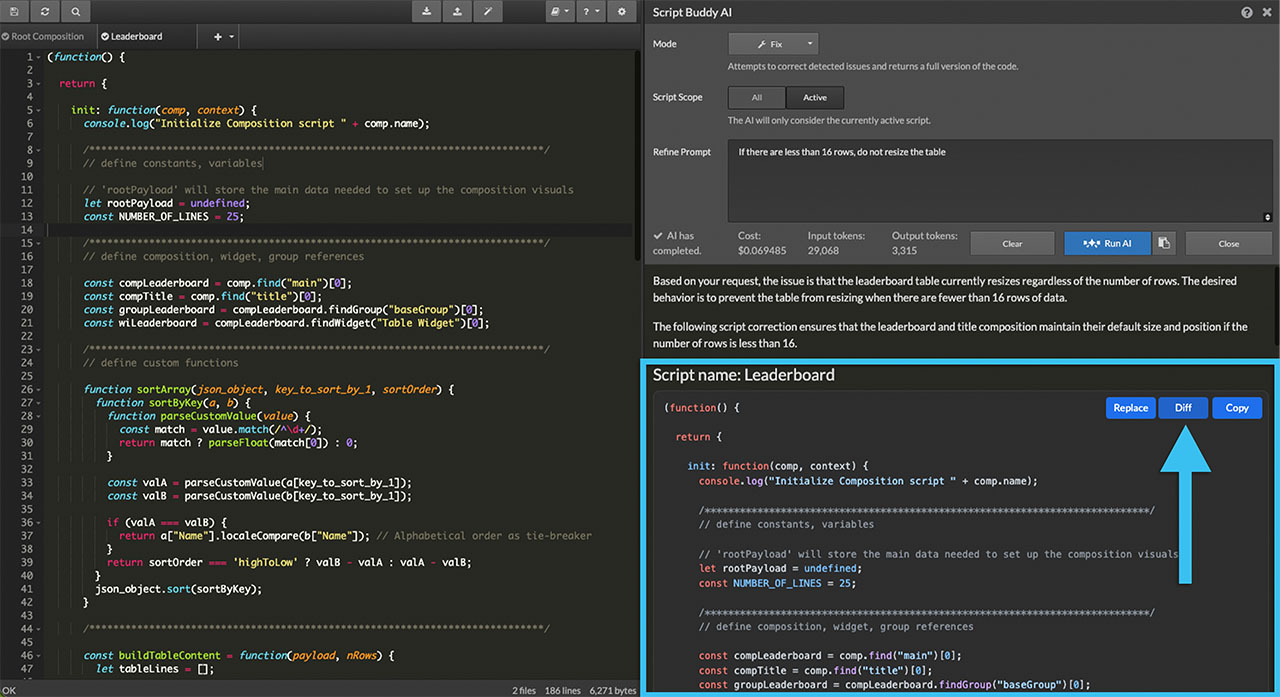Click the '3,315' output tokens value
This screenshot has height=697, width=1280.
[906, 250]
